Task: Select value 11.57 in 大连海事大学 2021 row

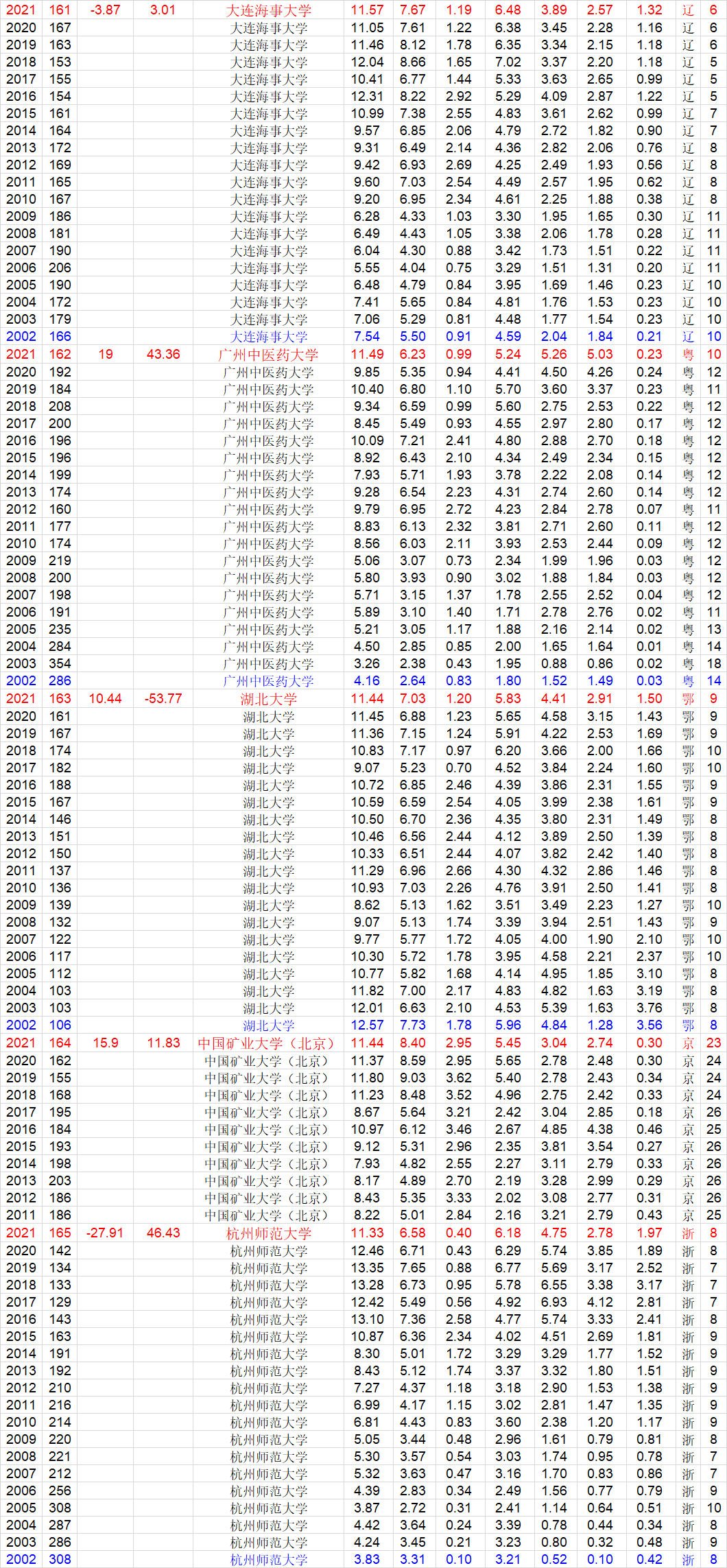Action: [367, 10]
